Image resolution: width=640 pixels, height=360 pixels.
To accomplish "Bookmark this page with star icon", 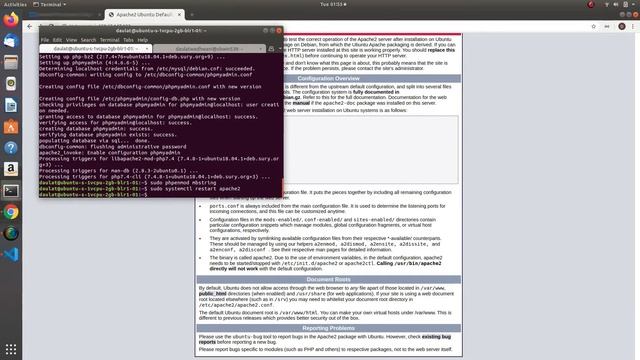I will click(593, 27).
